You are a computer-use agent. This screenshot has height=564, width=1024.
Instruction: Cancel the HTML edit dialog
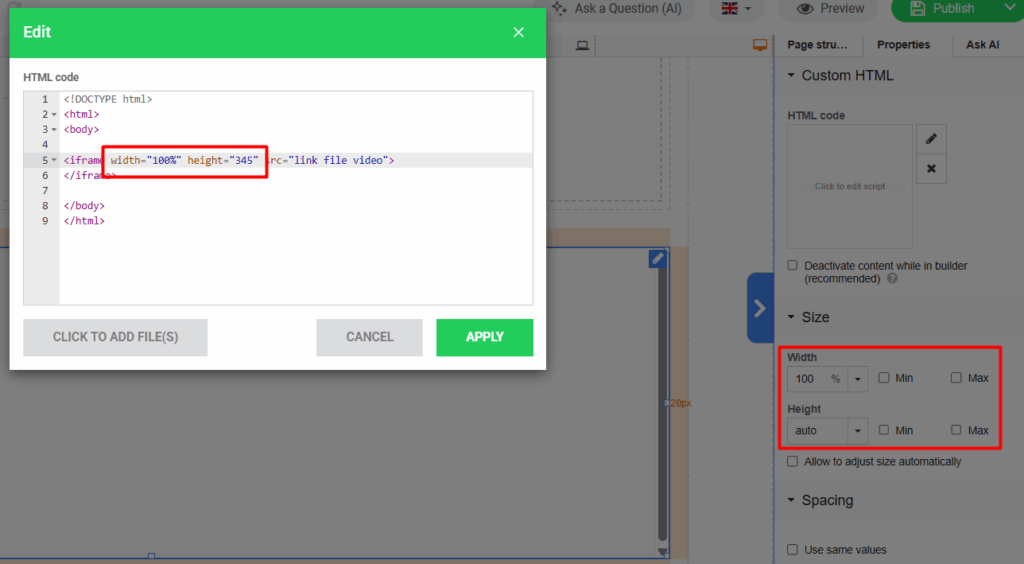[x=370, y=337]
